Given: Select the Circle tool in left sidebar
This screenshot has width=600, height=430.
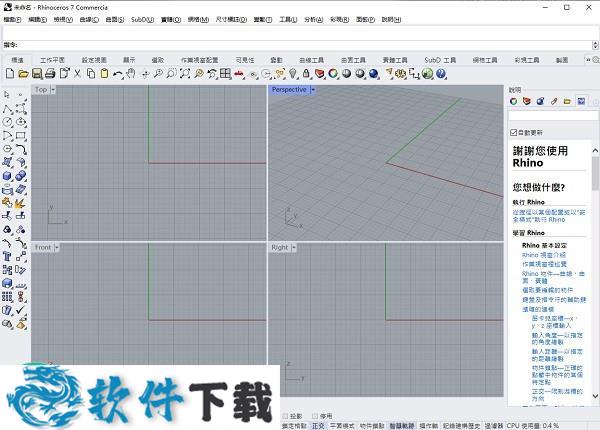Looking at the screenshot, I should [7, 122].
